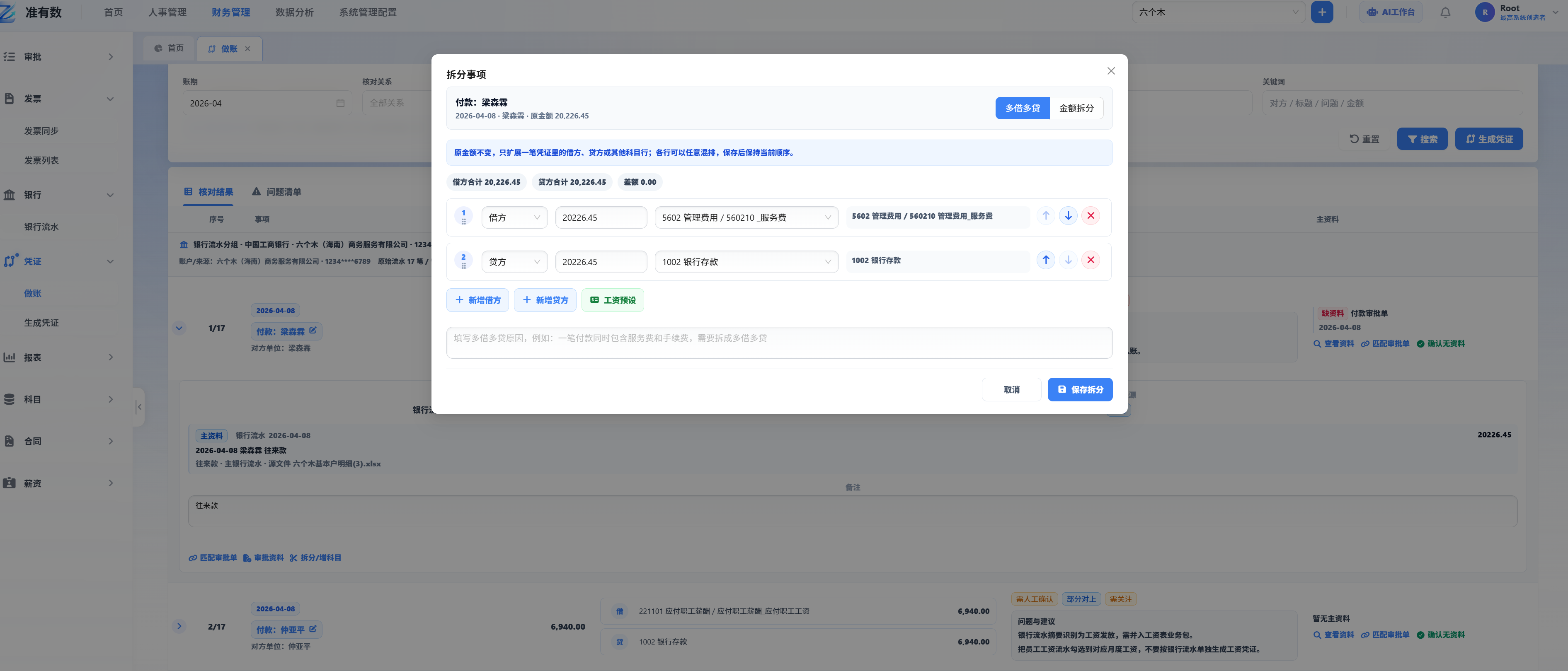The height and width of the screenshot is (671, 1568).
Task: Click the 拆分/增科目 link
Action: coord(315,558)
